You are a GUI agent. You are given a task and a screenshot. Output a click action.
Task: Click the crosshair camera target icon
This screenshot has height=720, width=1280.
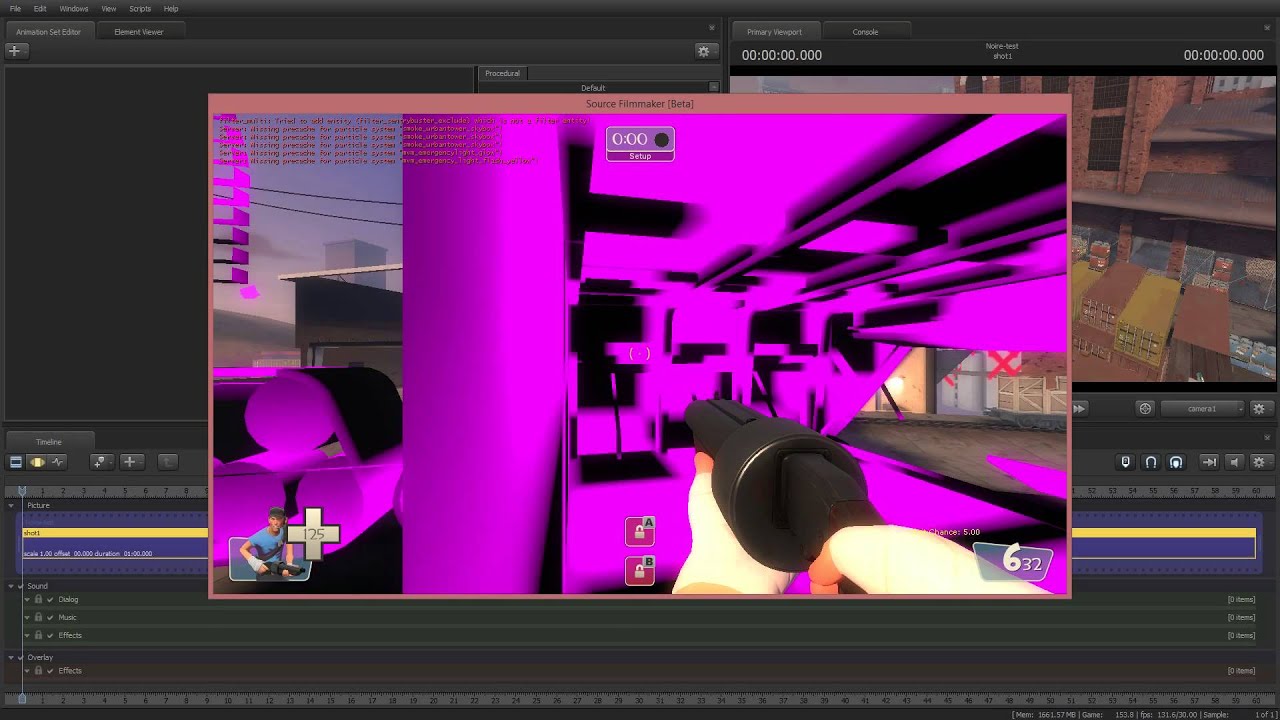click(1145, 408)
